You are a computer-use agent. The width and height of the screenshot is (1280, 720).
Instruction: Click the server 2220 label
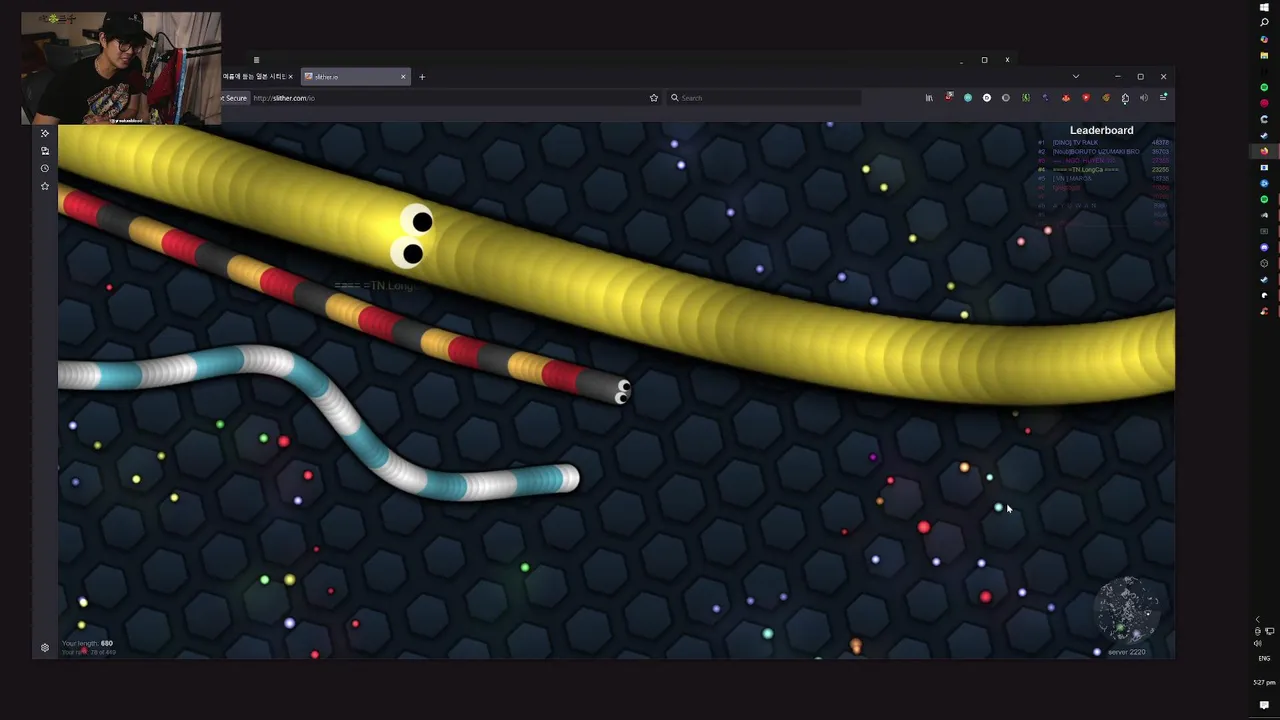1126,652
